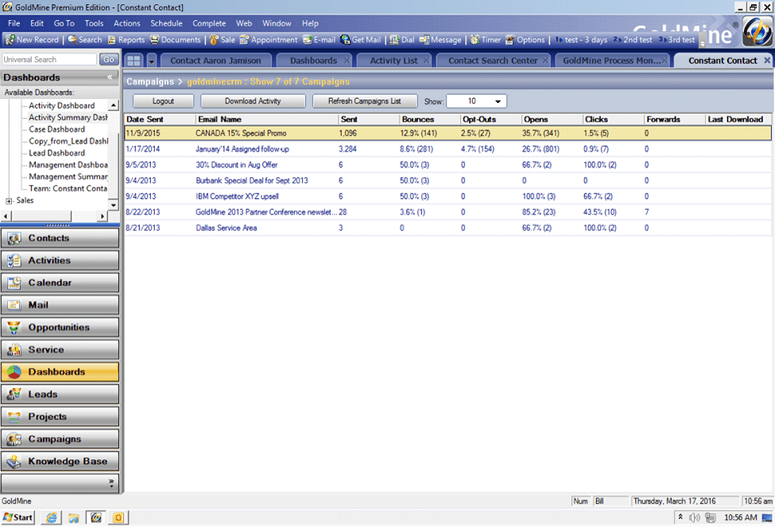
Task: Start the Timer from toolbar
Action: [x=485, y=40]
